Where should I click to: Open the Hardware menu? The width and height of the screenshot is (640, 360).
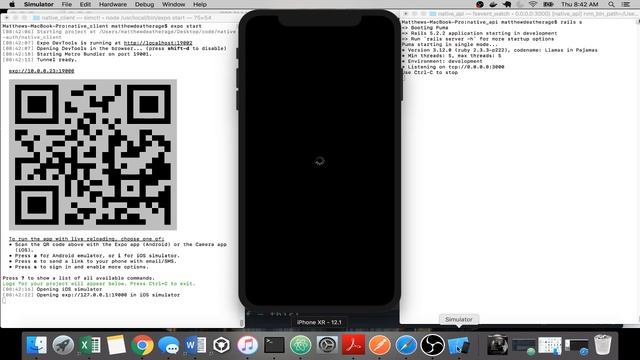(113, 4)
